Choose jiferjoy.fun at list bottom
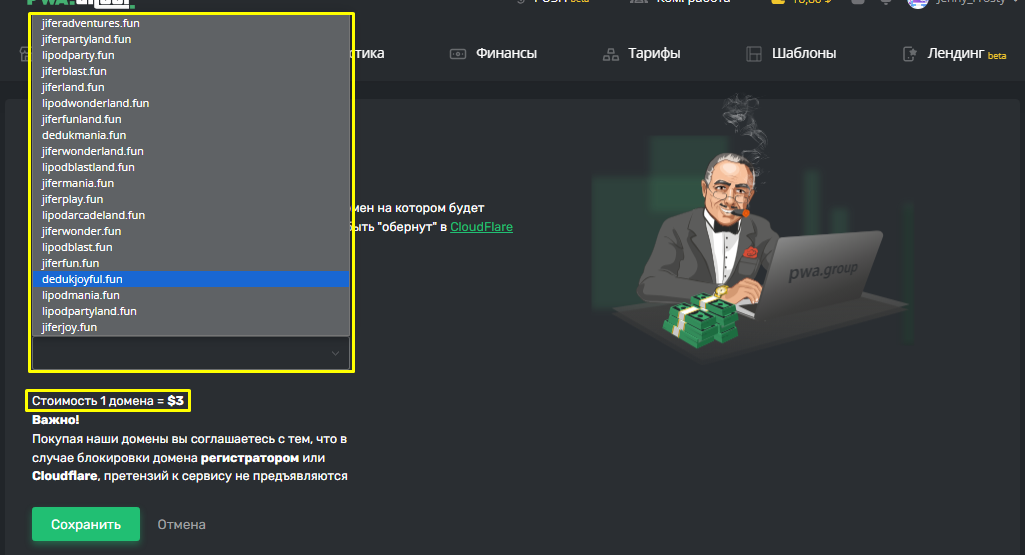The width and height of the screenshot is (1025, 555). click(191, 327)
